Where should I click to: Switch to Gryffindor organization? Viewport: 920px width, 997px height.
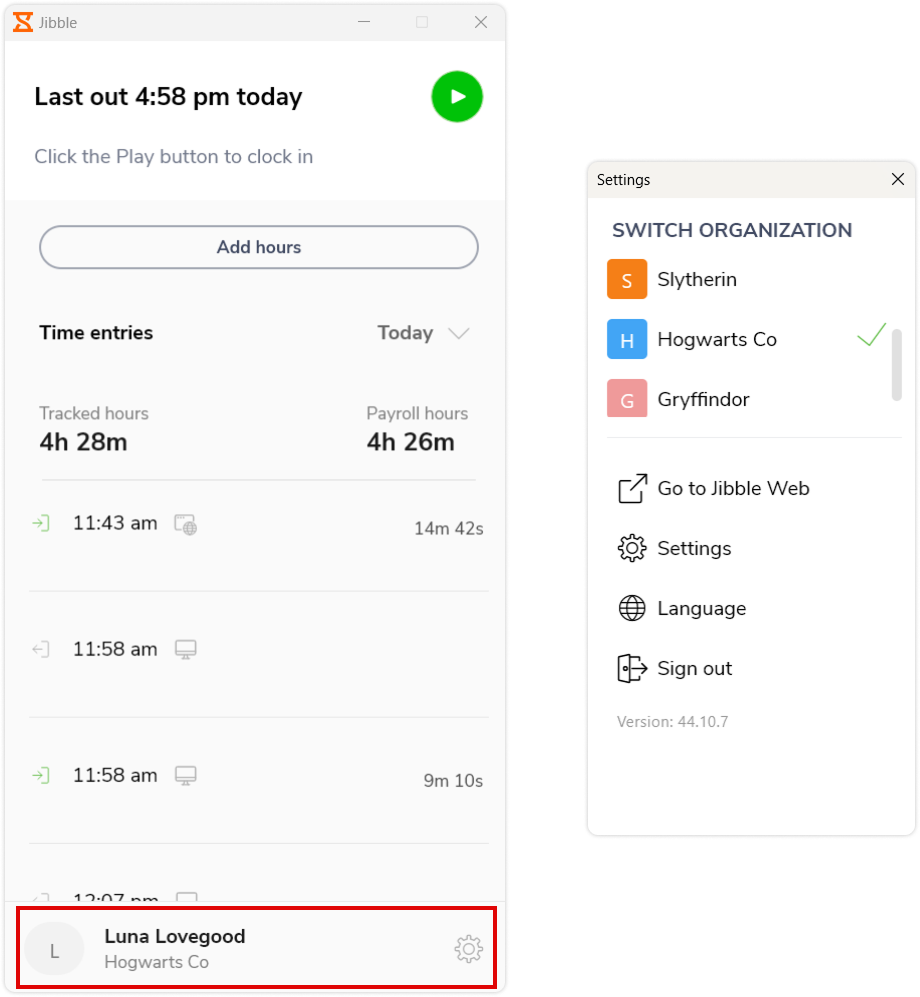pos(748,399)
